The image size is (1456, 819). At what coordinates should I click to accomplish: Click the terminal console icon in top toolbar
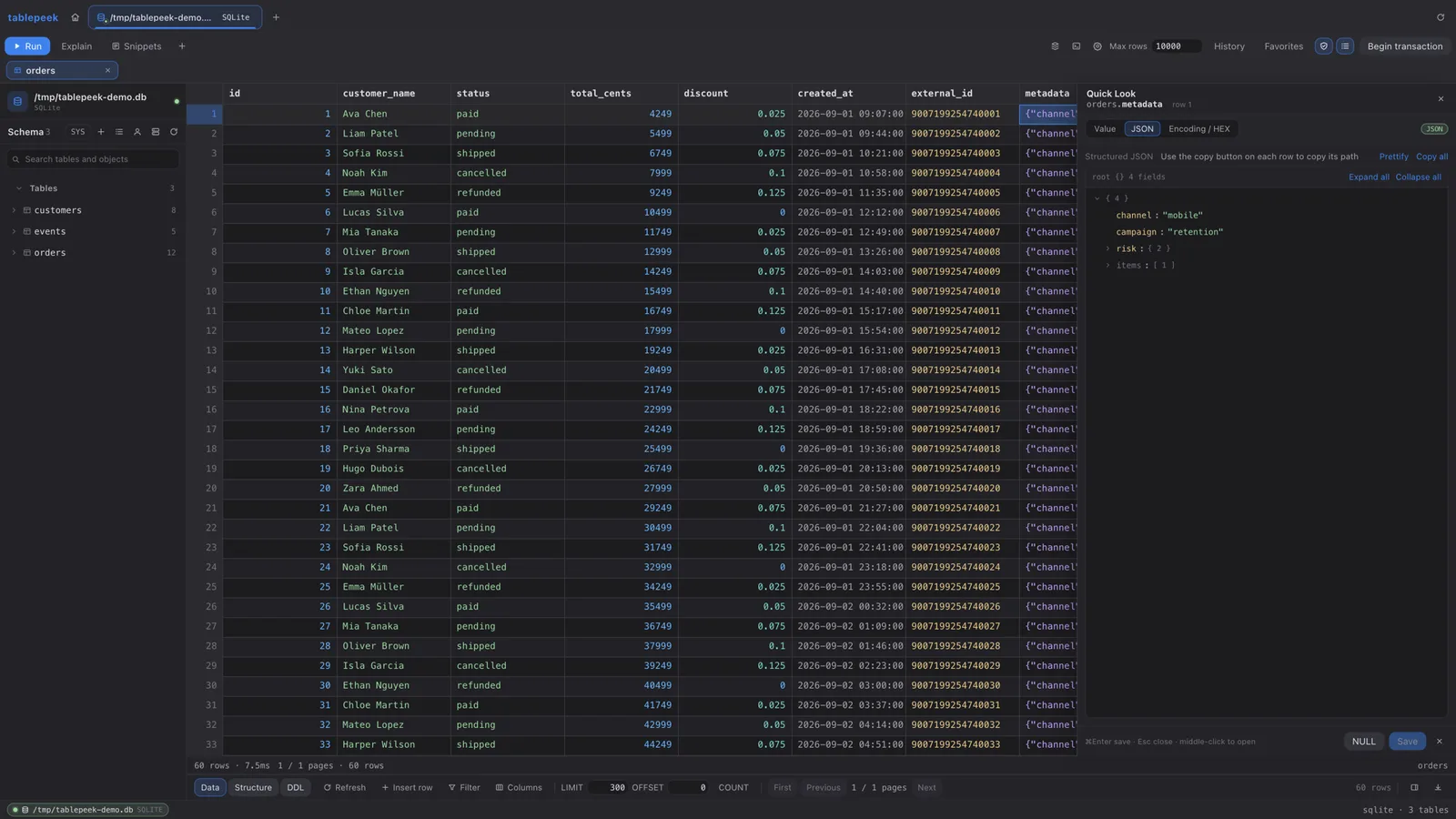(1076, 46)
